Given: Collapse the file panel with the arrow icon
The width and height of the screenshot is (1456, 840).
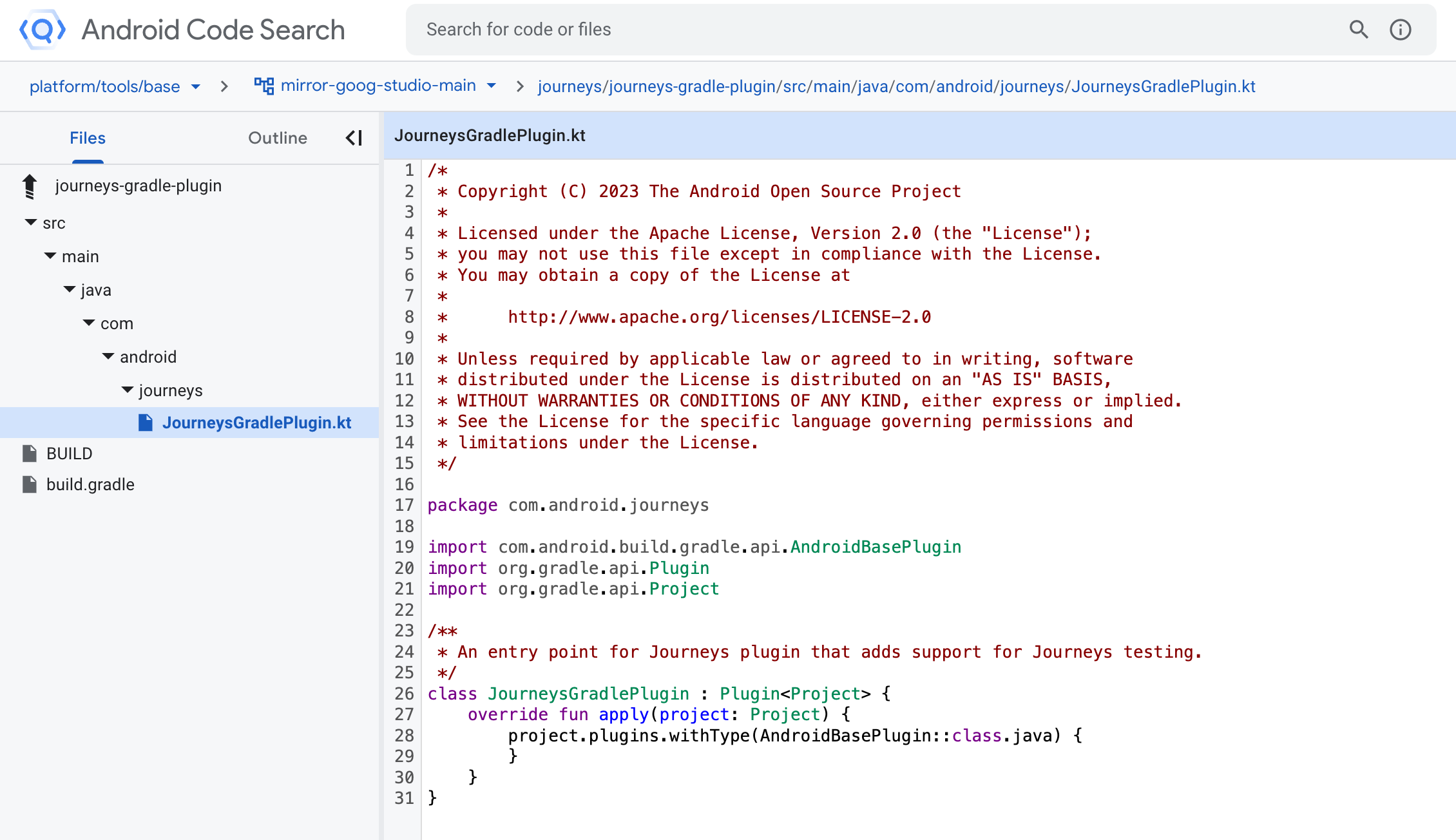Looking at the screenshot, I should pos(354,138).
